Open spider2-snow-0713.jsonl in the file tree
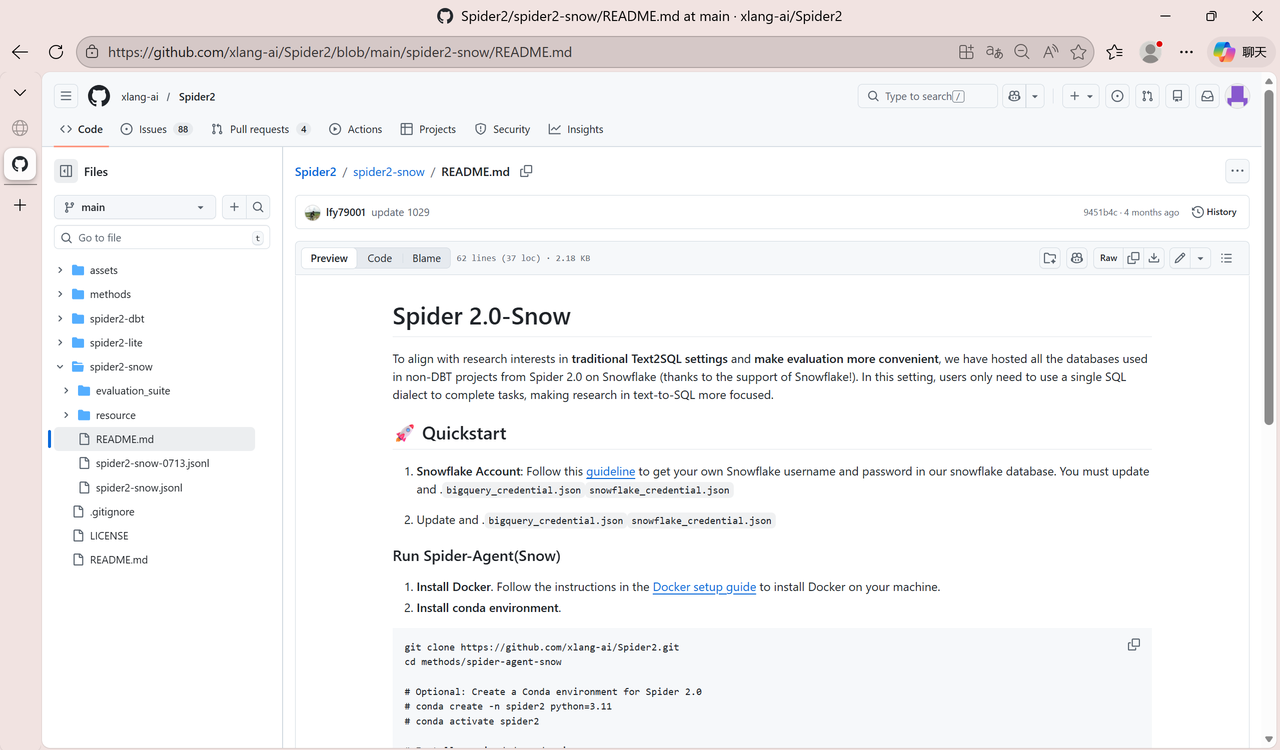1280x750 pixels. pyautogui.click(x=151, y=463)
